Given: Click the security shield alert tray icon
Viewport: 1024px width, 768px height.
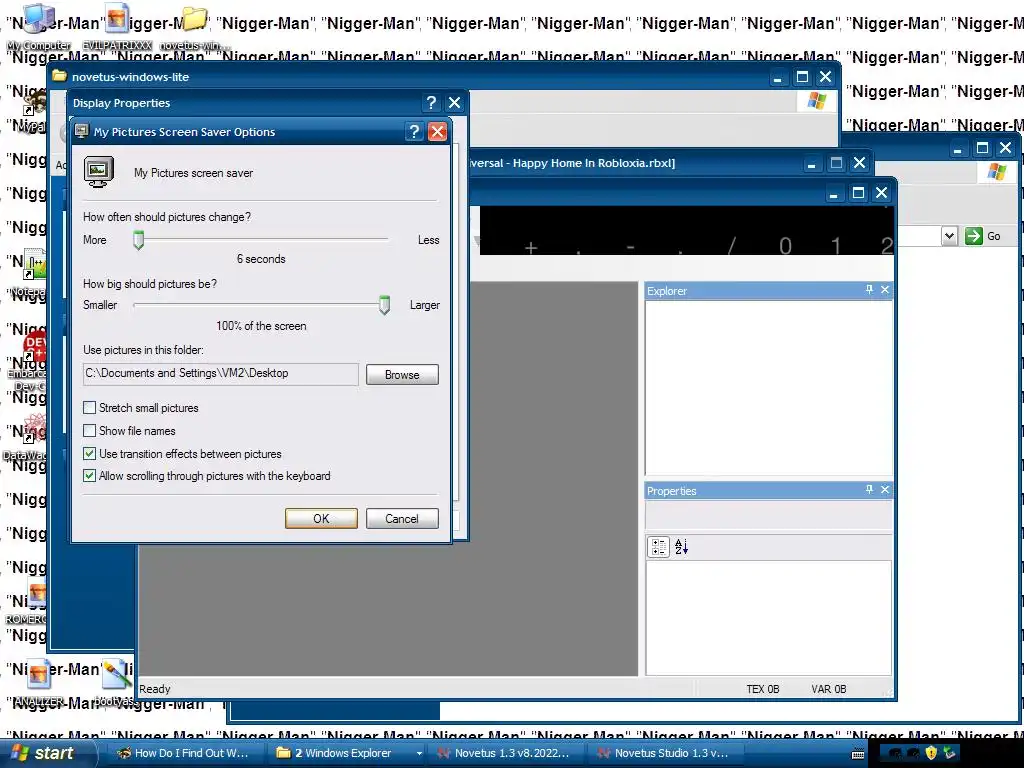Looking at the screenshot, I should [x=931, y=753].
